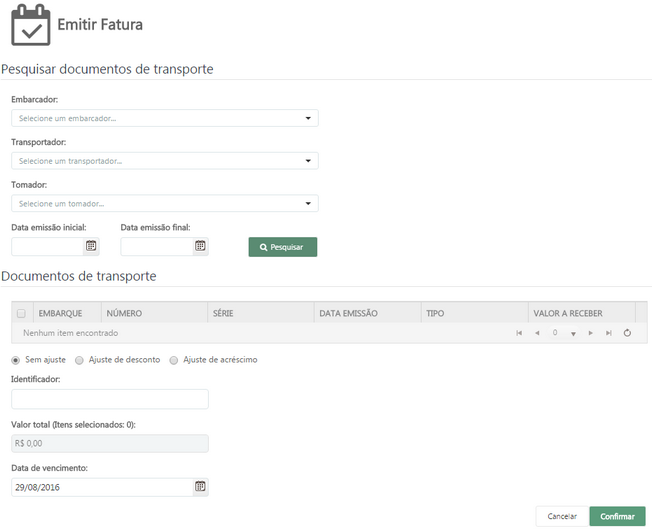Expand the Embarcador dropdown
This screenshot has height=529, width=652.
coord(309,118)
